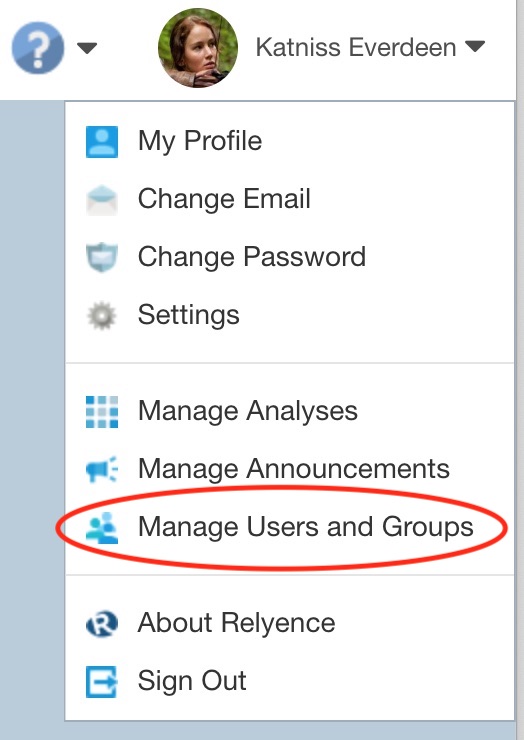Click the Manage Analyses grid icon
Screen dimensions: 524x740
[x=102, y=412]
